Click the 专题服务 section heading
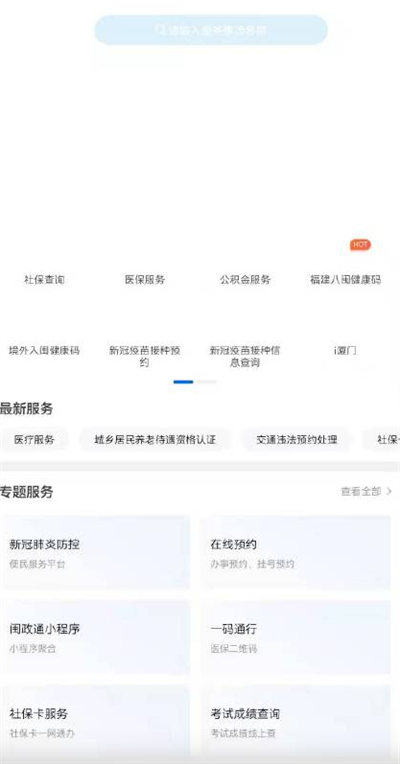Screen dimensions: 400x764 26,492
